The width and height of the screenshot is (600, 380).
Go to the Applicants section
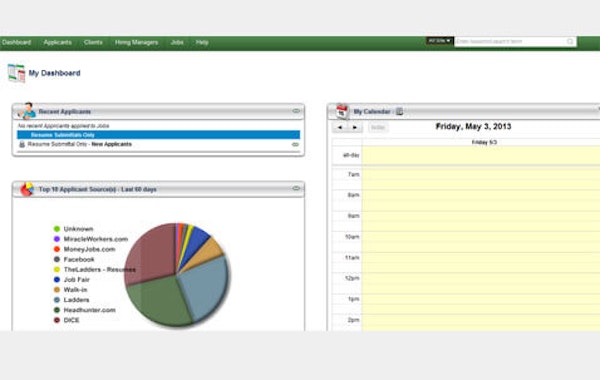click(x=57, y=42)
